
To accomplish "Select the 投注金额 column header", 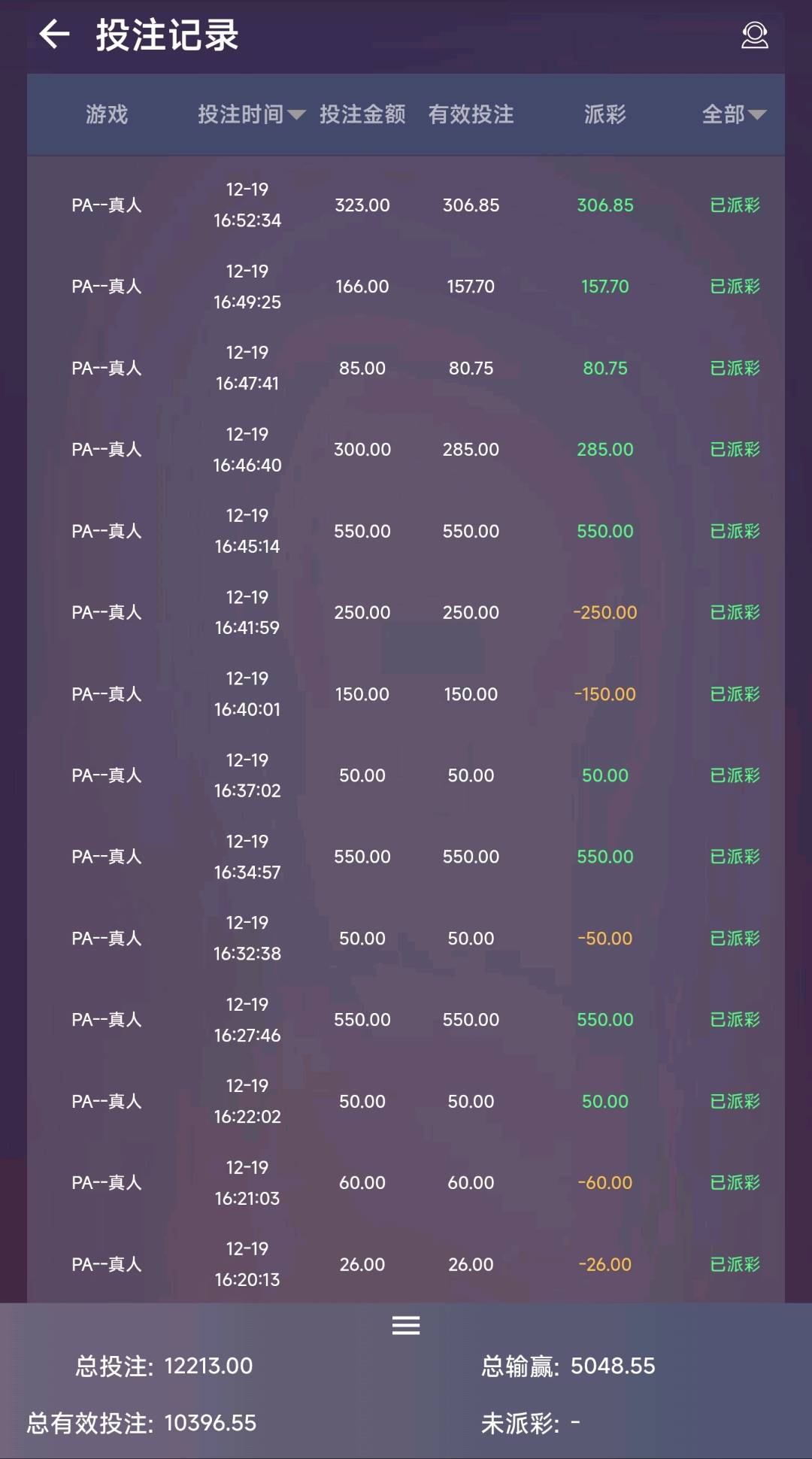I will (362, 114).
